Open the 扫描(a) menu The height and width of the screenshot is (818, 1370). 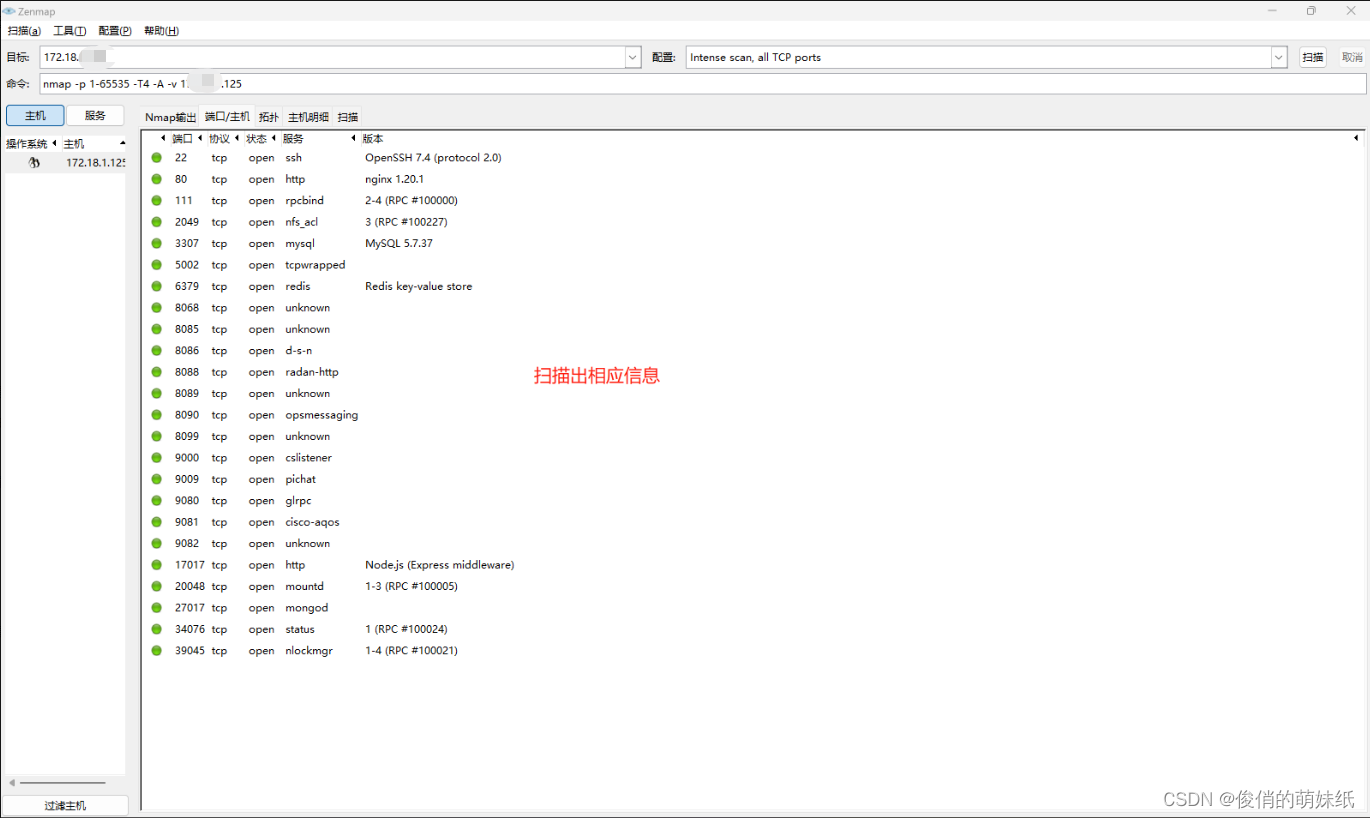click(25, 31)
